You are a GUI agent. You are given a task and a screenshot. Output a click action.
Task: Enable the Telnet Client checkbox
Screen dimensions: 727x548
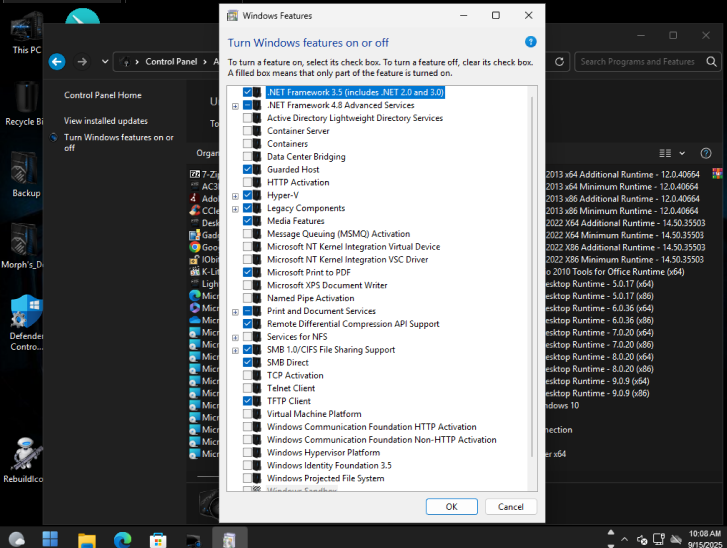[248, 388]
